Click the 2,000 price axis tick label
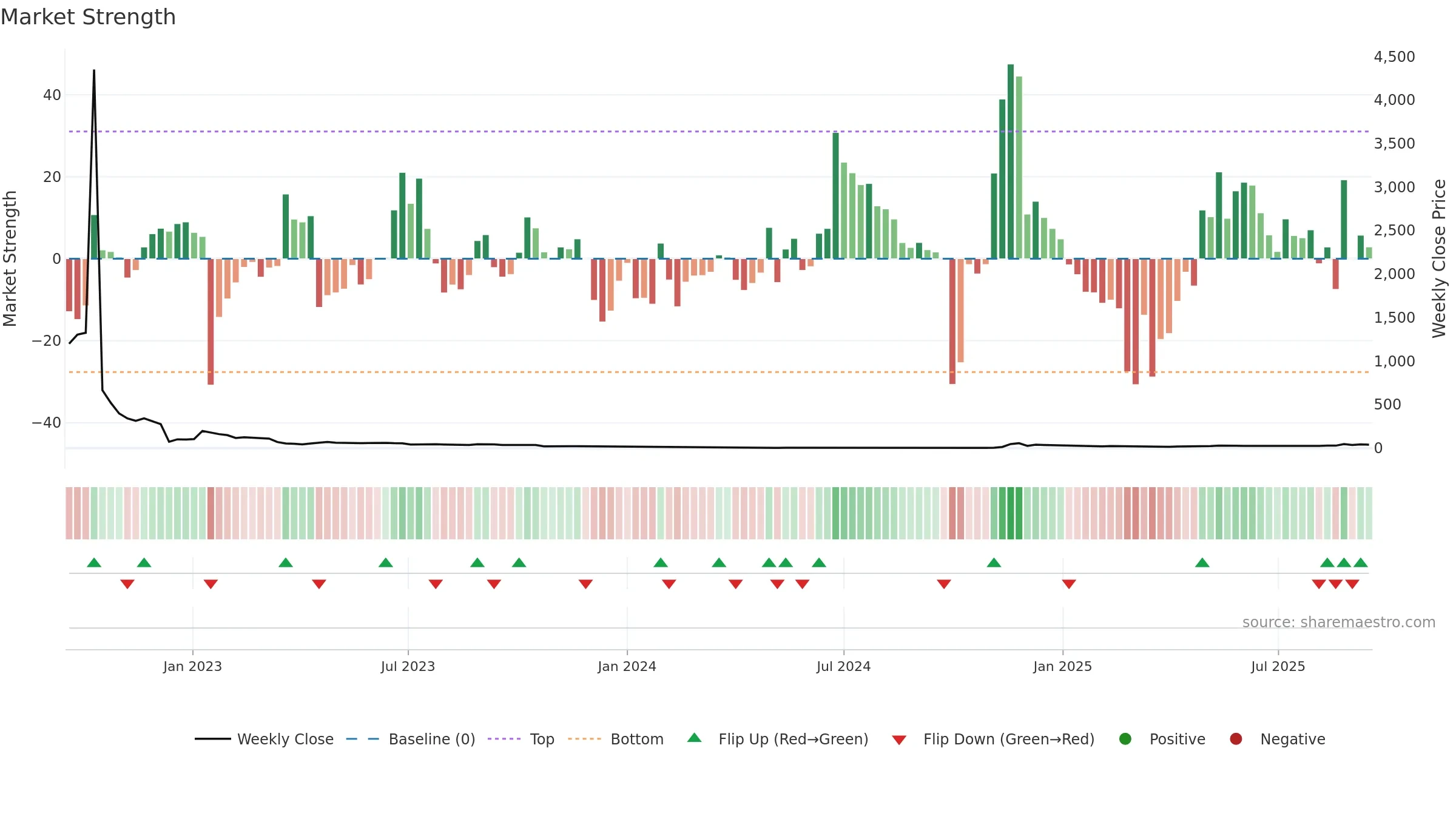1456x819 pixels. point(1394,274)
